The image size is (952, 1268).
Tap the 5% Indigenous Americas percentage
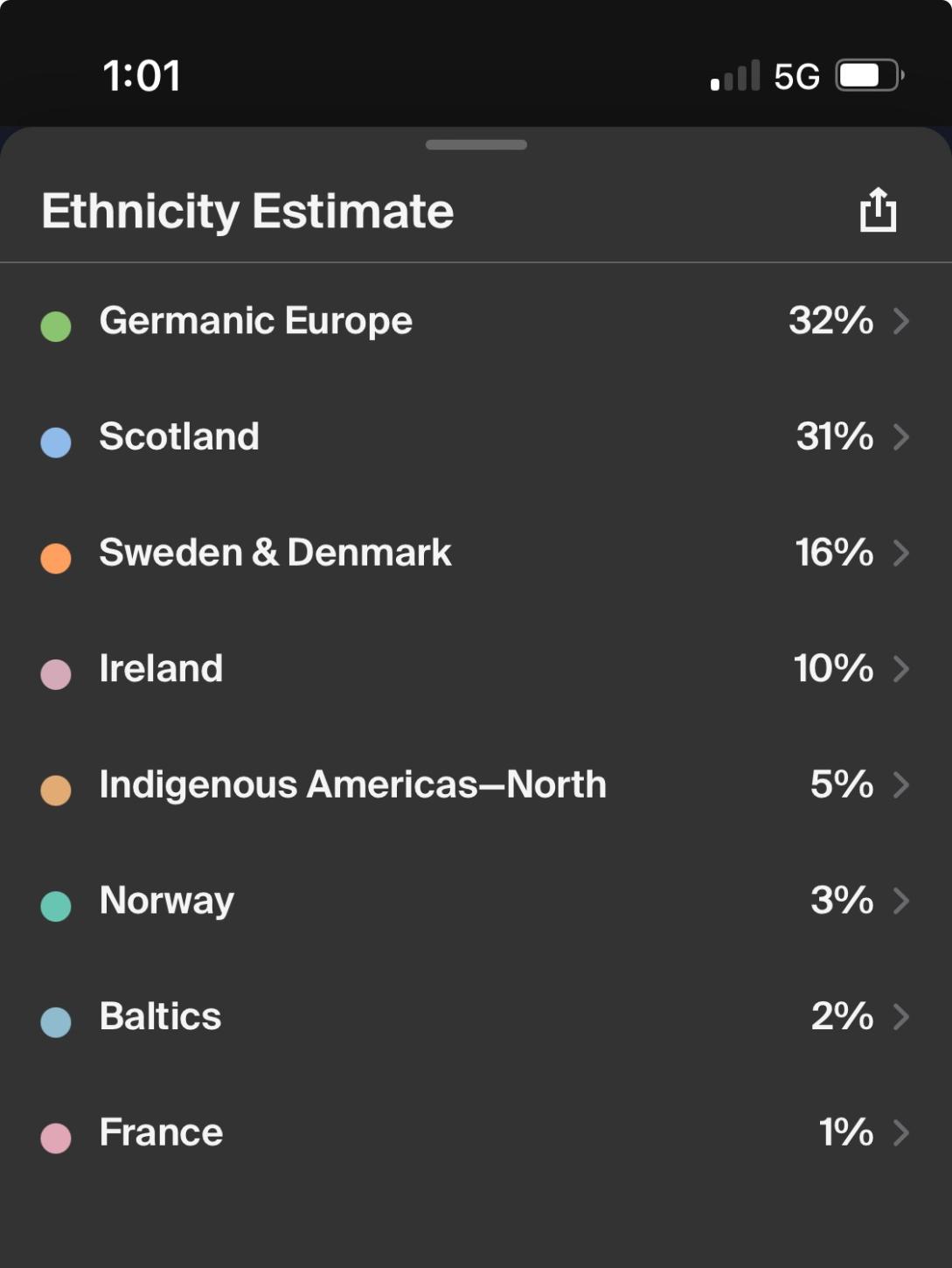coord(841,784)
